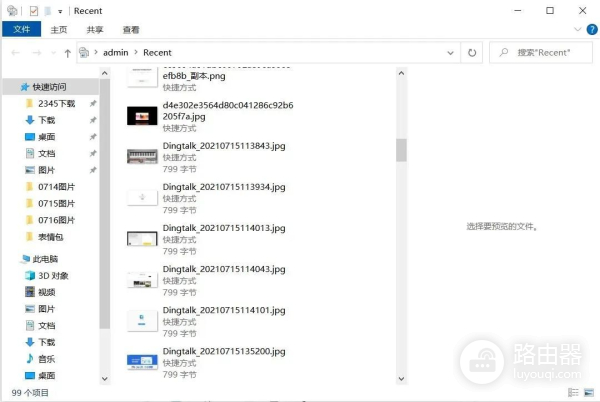The width and height of the screenshot is (600, 402).
Task: Go up one folder level
Action: [68, 53]
